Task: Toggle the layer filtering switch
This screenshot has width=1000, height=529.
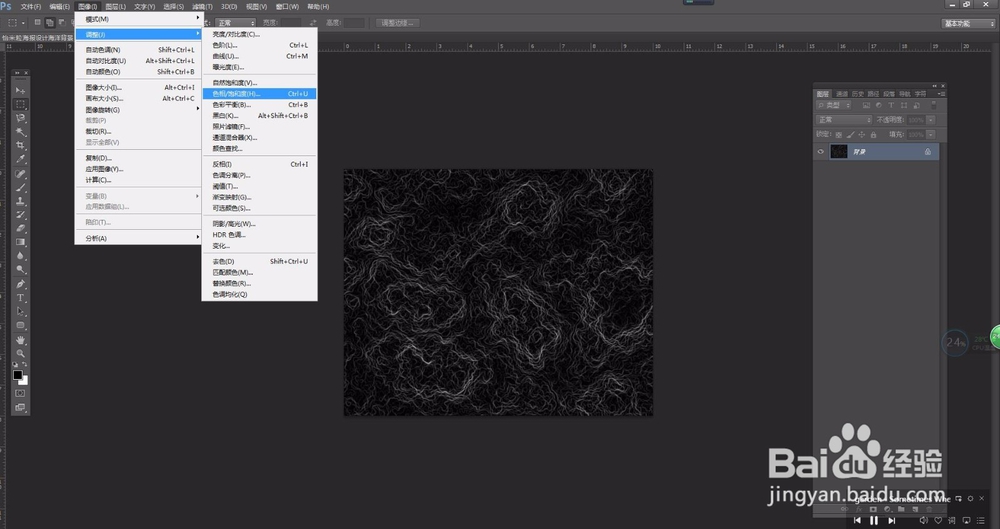Action: coord(934,105)
